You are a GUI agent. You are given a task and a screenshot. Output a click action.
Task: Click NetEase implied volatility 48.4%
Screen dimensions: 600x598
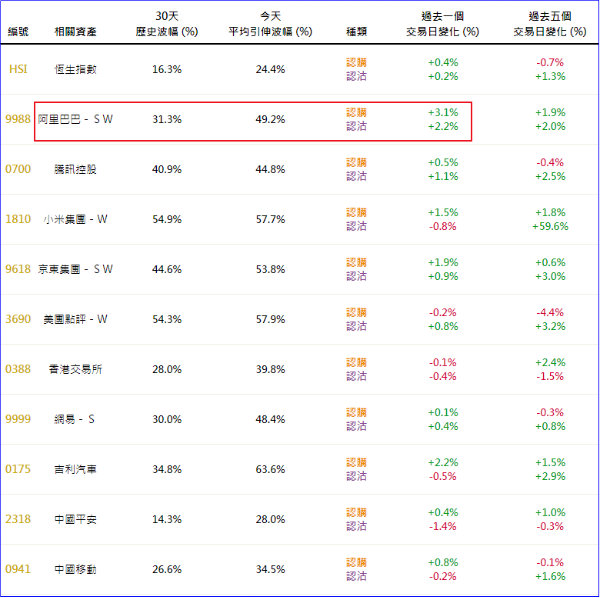[x=270, y=419]
